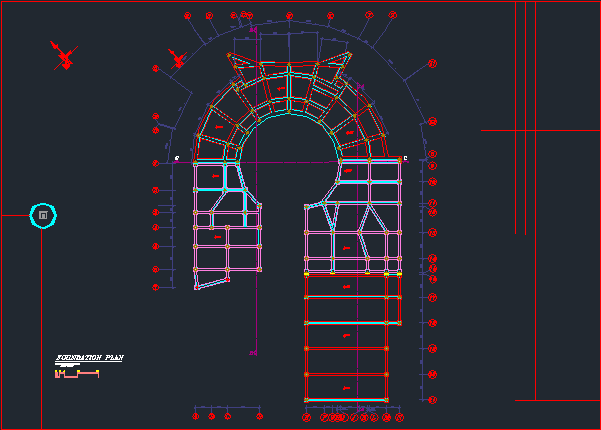
Task: Click the red arrow symbol beside the arch
Action: pyautogui.click(x=178, y=59)
